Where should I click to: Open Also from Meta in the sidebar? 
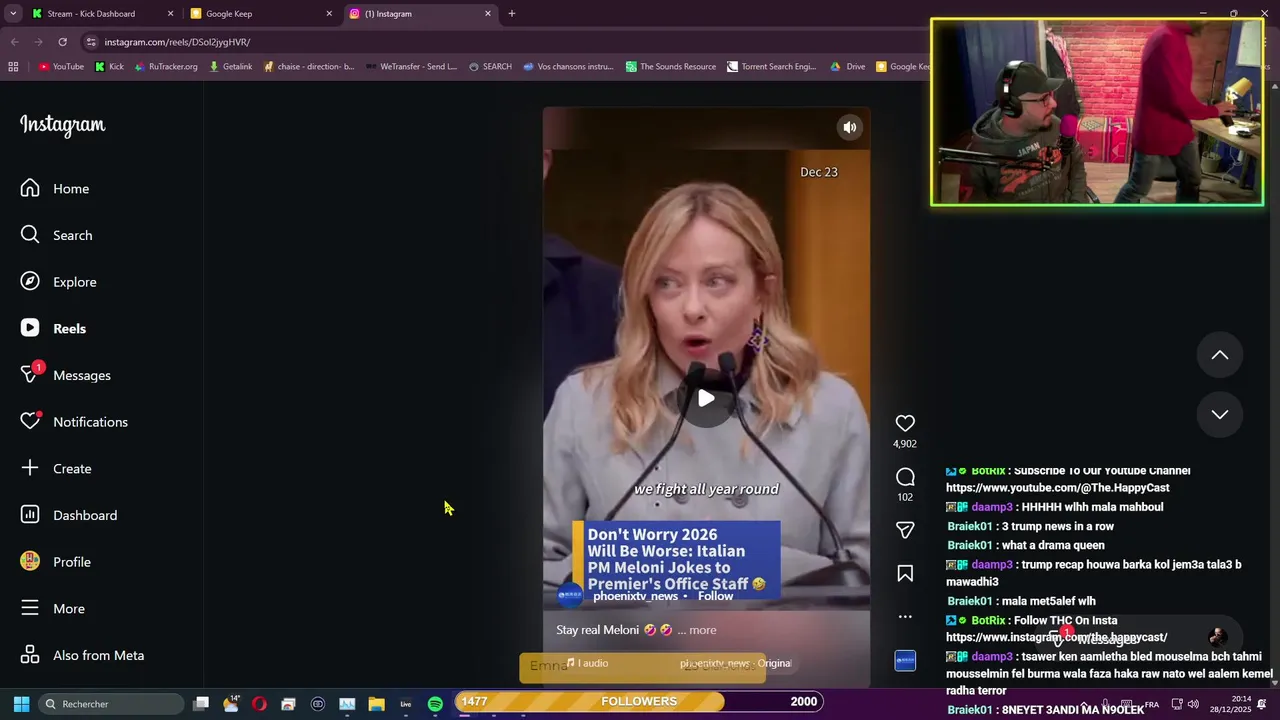point(83,655)
